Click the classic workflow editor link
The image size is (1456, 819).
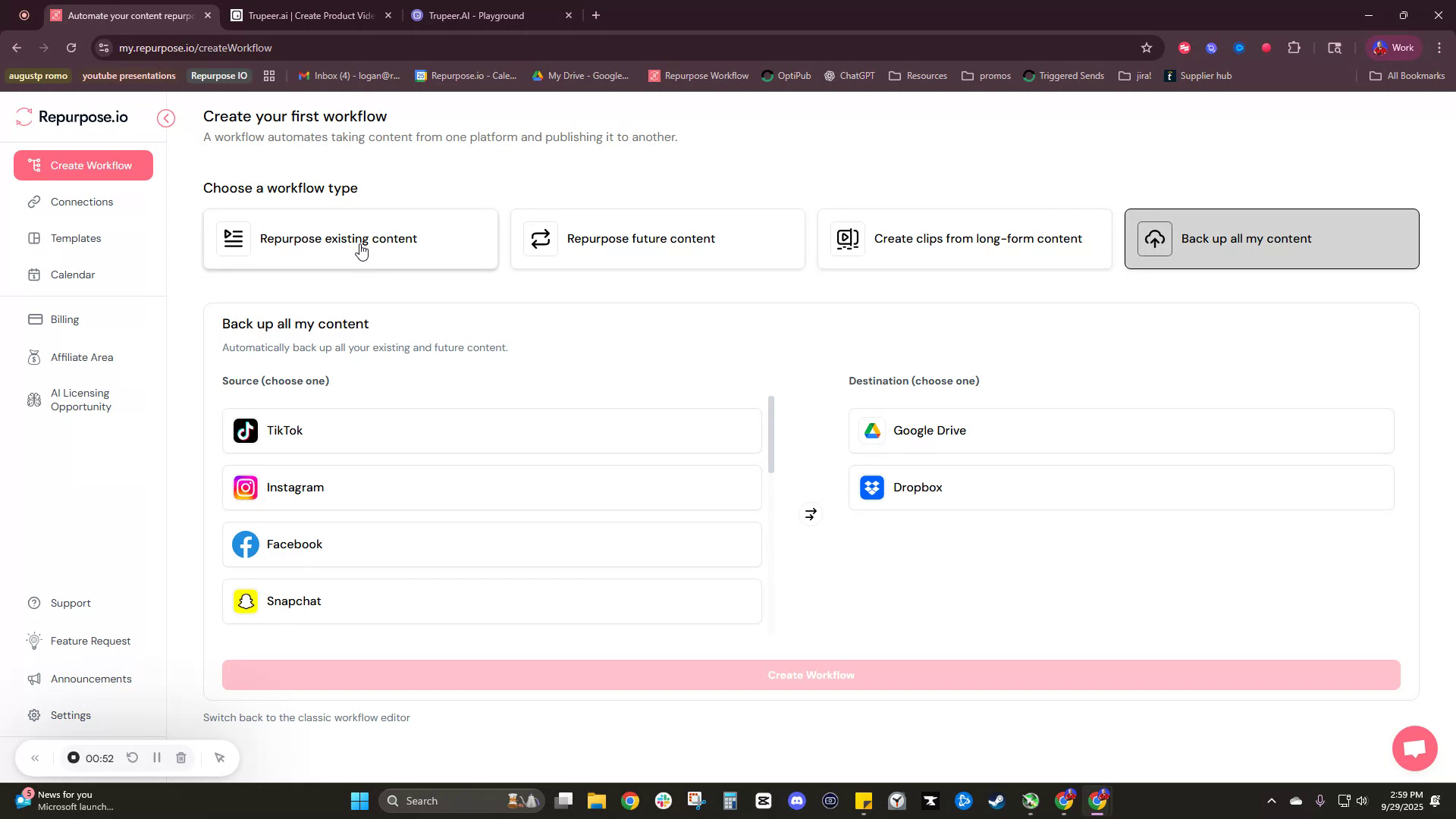pyautogui.click(x=306, y=717)
